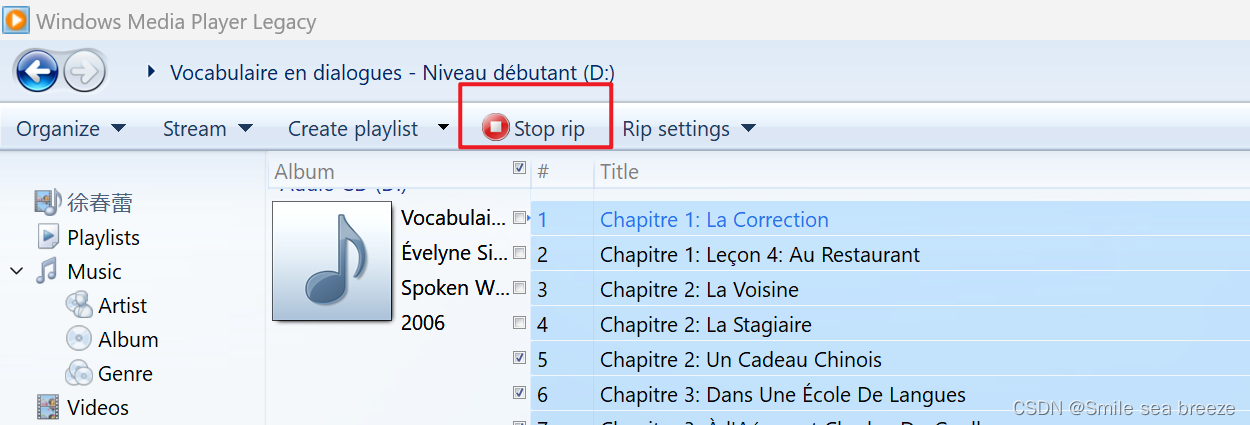Sort by the Title column header
Screen dimensions: 1250x425
pos(619,172)
